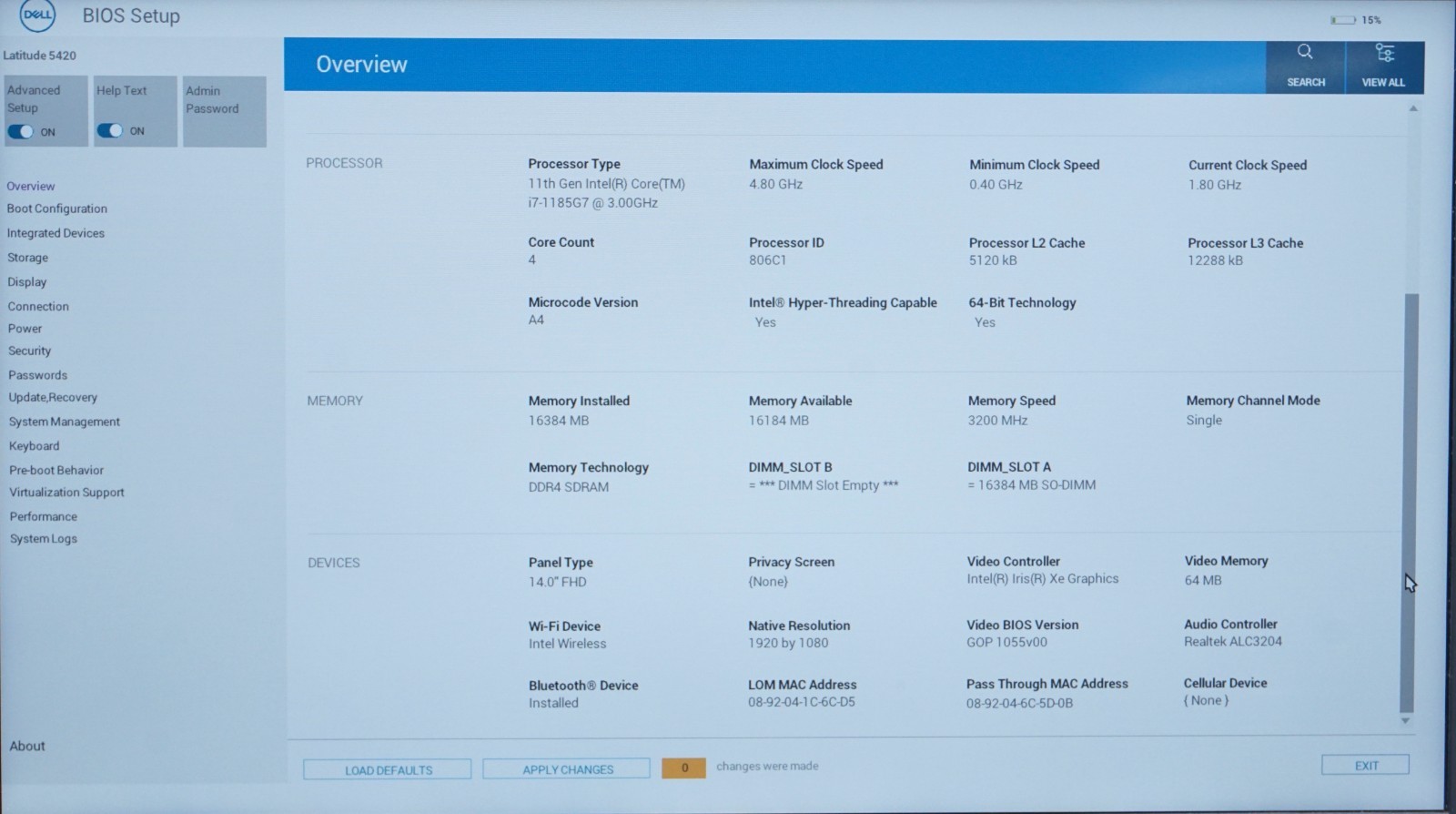Click the vertical scrollbar thumb

1409,503
